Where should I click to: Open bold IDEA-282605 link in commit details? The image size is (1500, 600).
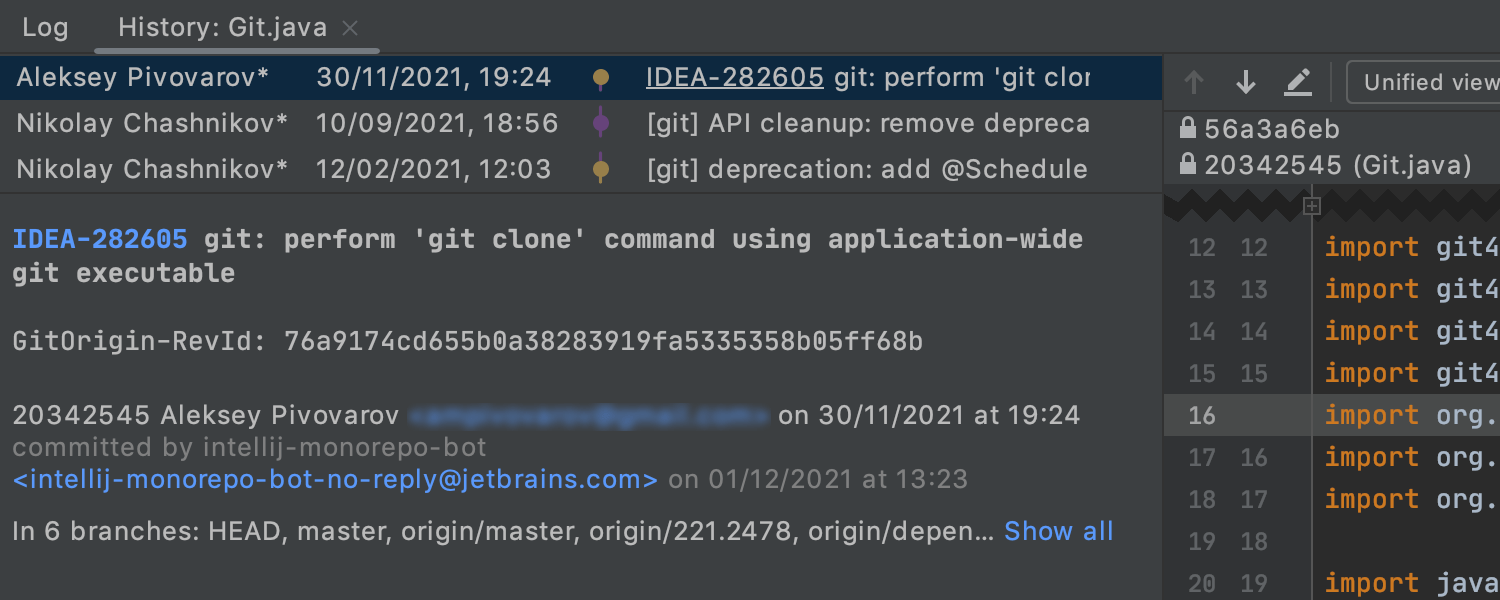100,240
